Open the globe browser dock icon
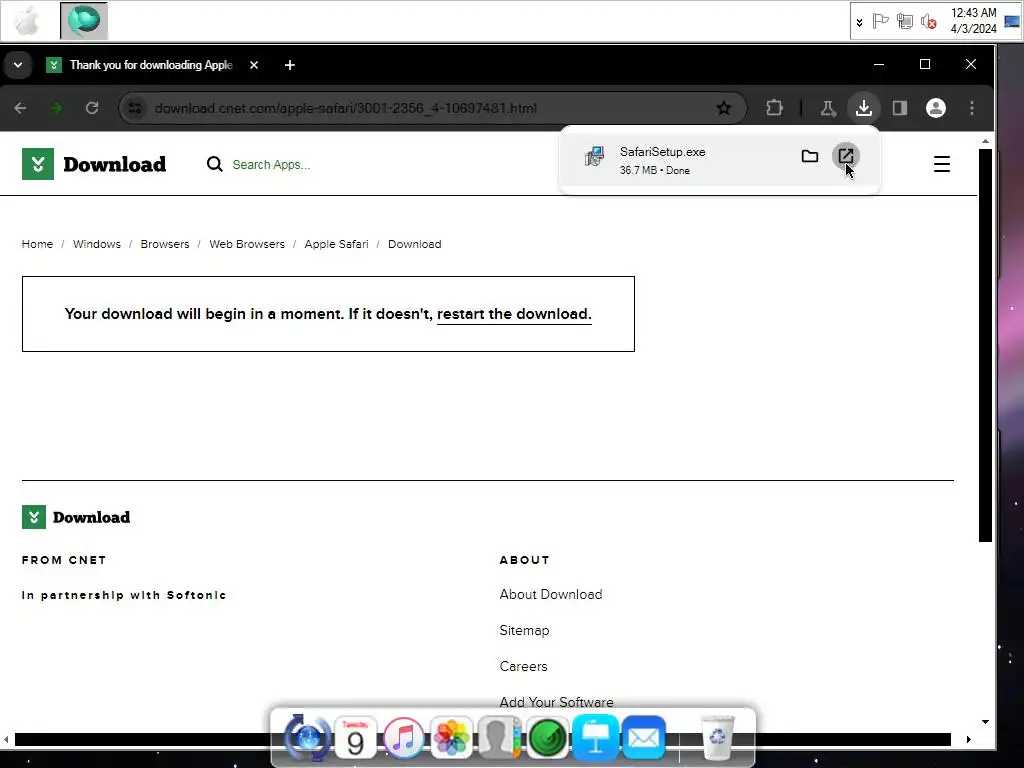Image resolution: width=1024 pixels, height=768 pixels. tap(306, 738)
